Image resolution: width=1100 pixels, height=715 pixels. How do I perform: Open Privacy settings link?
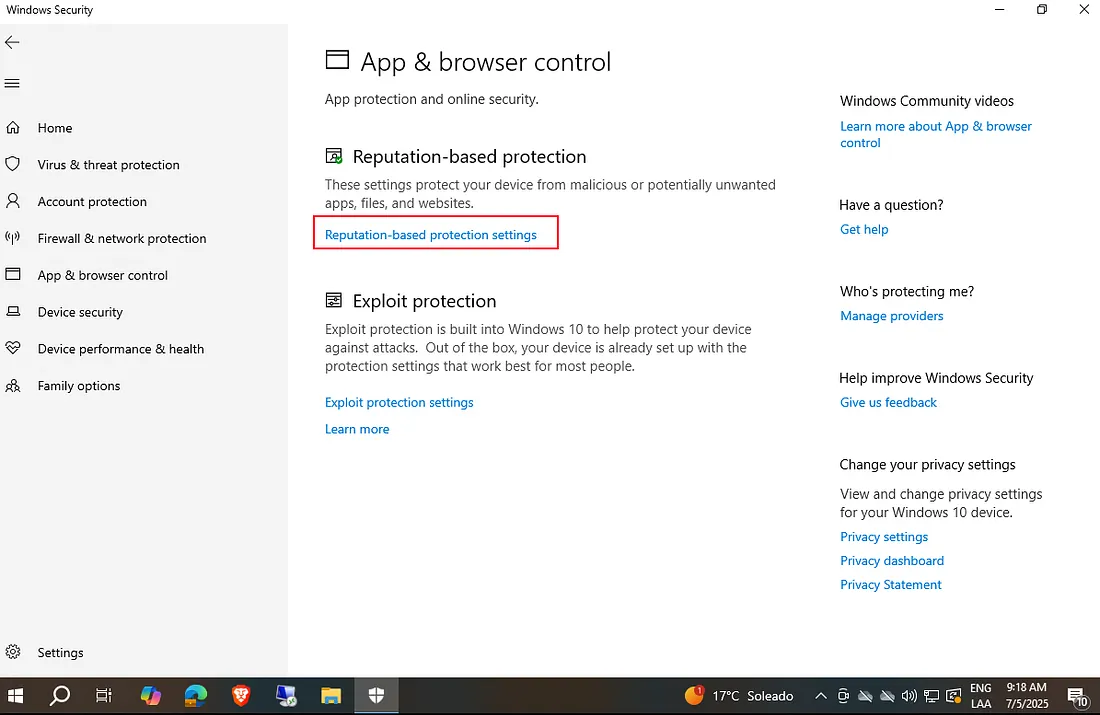click(x=884, y=536)
